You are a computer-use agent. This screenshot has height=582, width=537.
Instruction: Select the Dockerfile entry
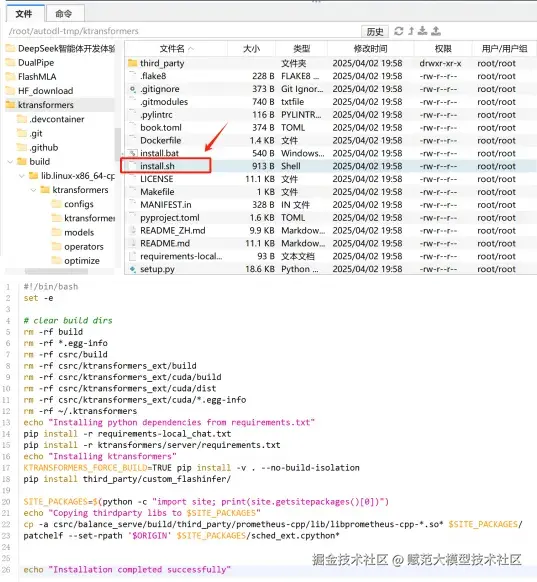160,140
